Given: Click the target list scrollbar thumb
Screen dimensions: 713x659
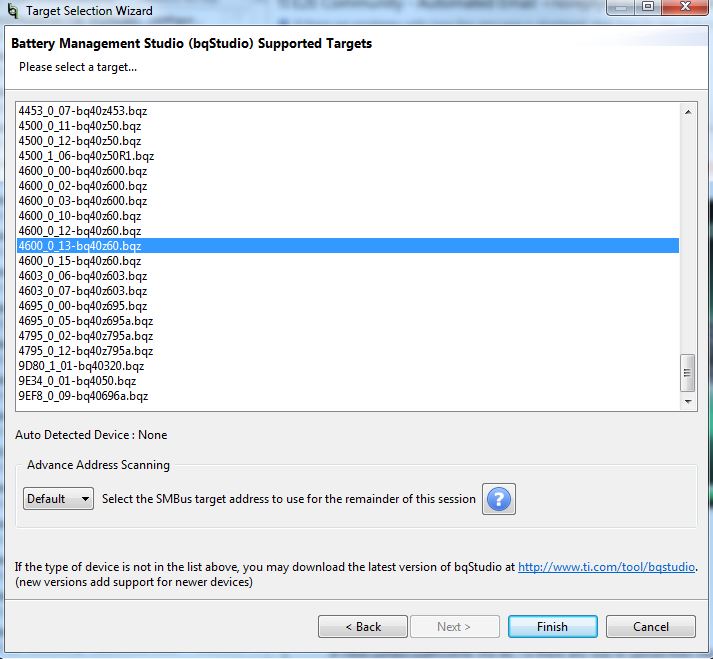Looking at the screenshot, I should pyautogui.click(x=688, y=373).
